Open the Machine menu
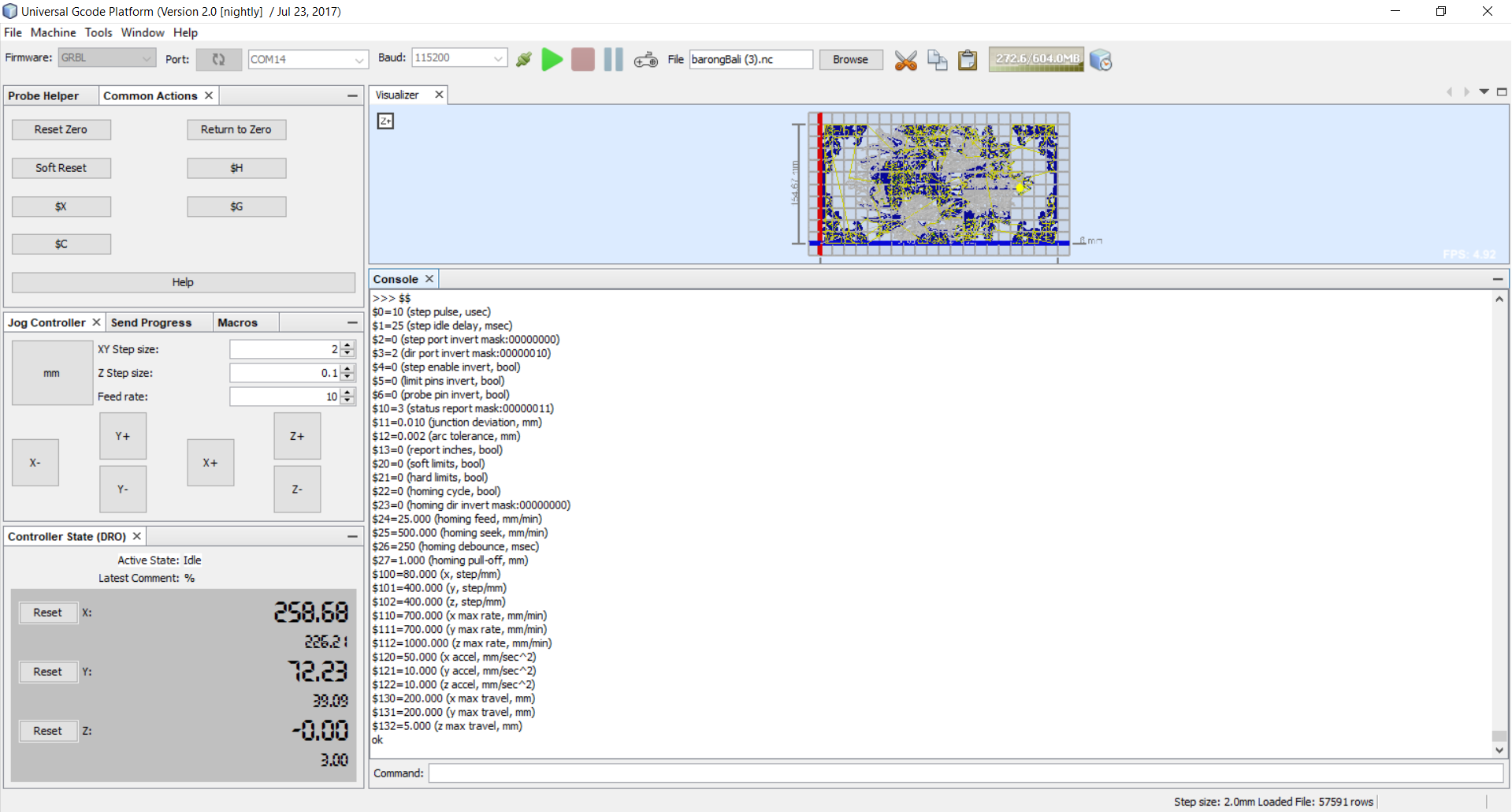The height and width of the screenshot is (812, 1512). pyautogui.click(x=54, y=32)
